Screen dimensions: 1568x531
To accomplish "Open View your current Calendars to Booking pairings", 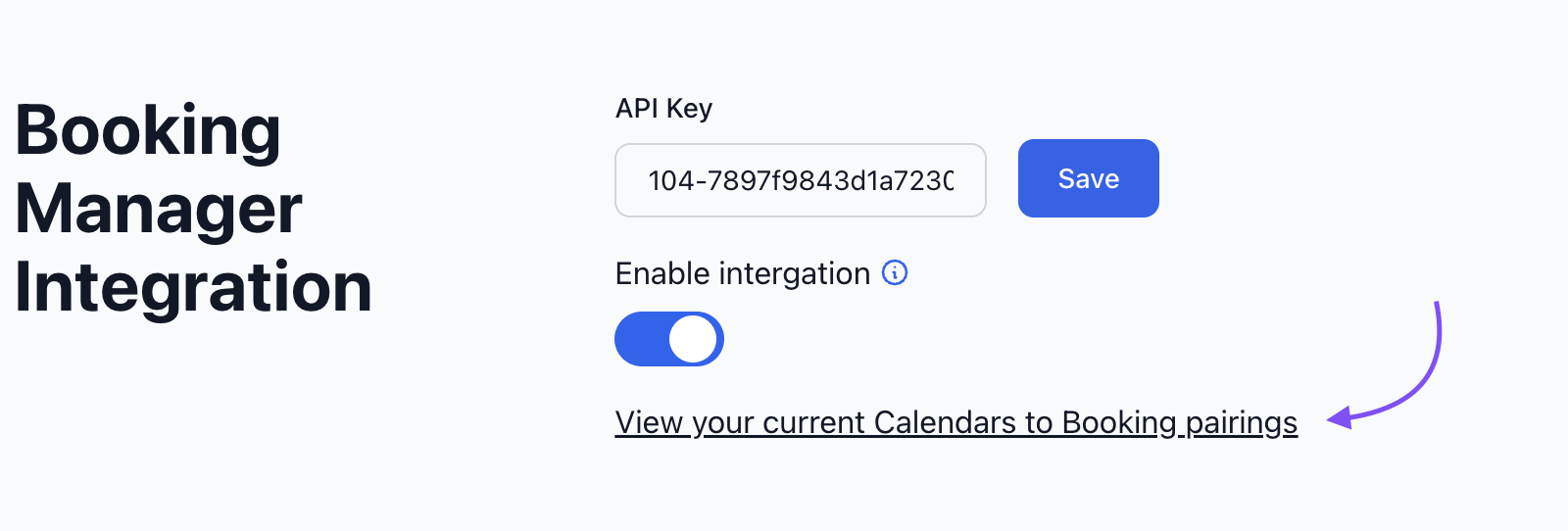I will click(956, 422).
